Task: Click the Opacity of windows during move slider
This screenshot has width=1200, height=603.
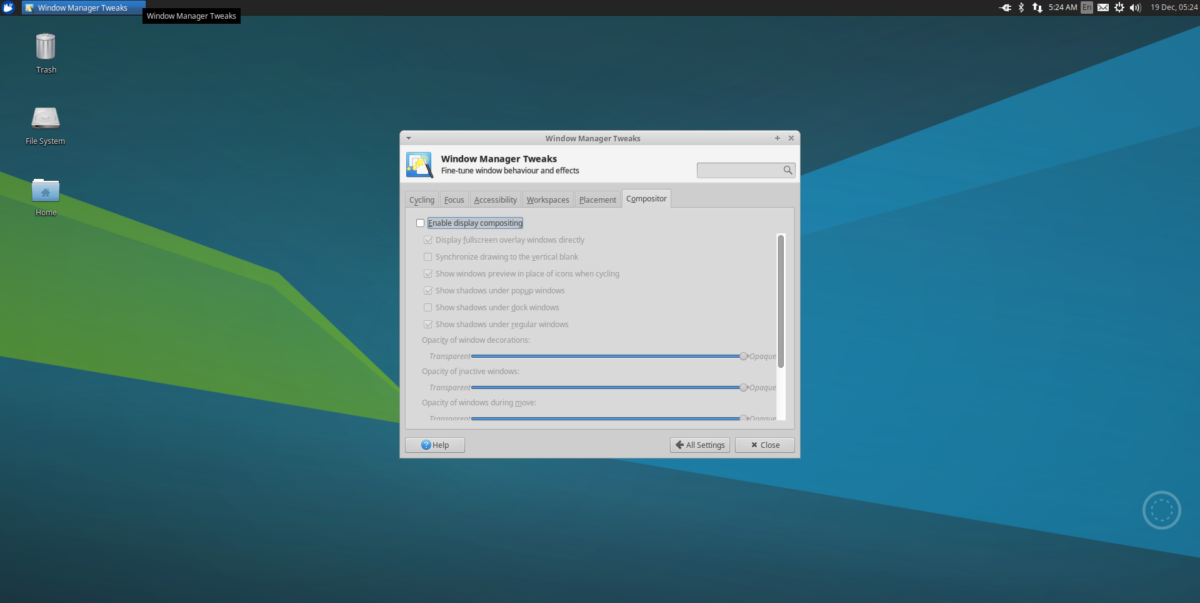Action: pyautogui.click(x=608, y=418)
